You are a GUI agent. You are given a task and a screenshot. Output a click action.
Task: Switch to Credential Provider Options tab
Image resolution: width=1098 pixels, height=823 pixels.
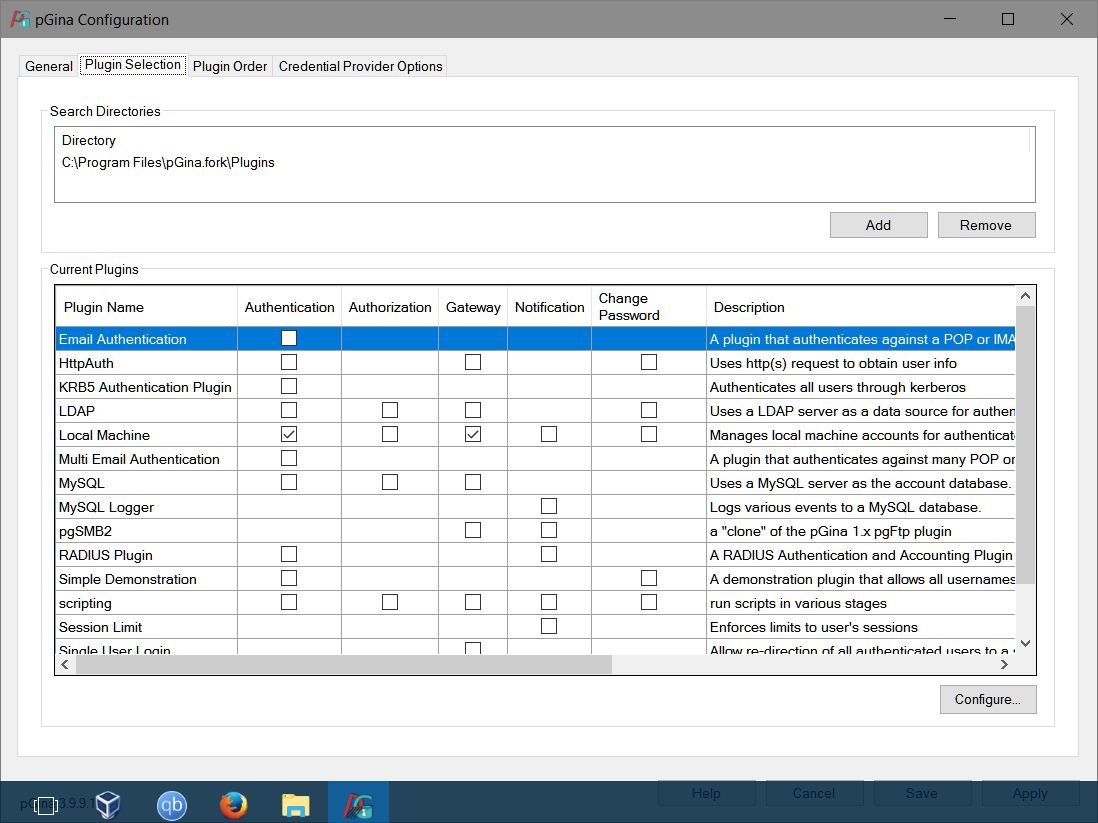point(360,66)
